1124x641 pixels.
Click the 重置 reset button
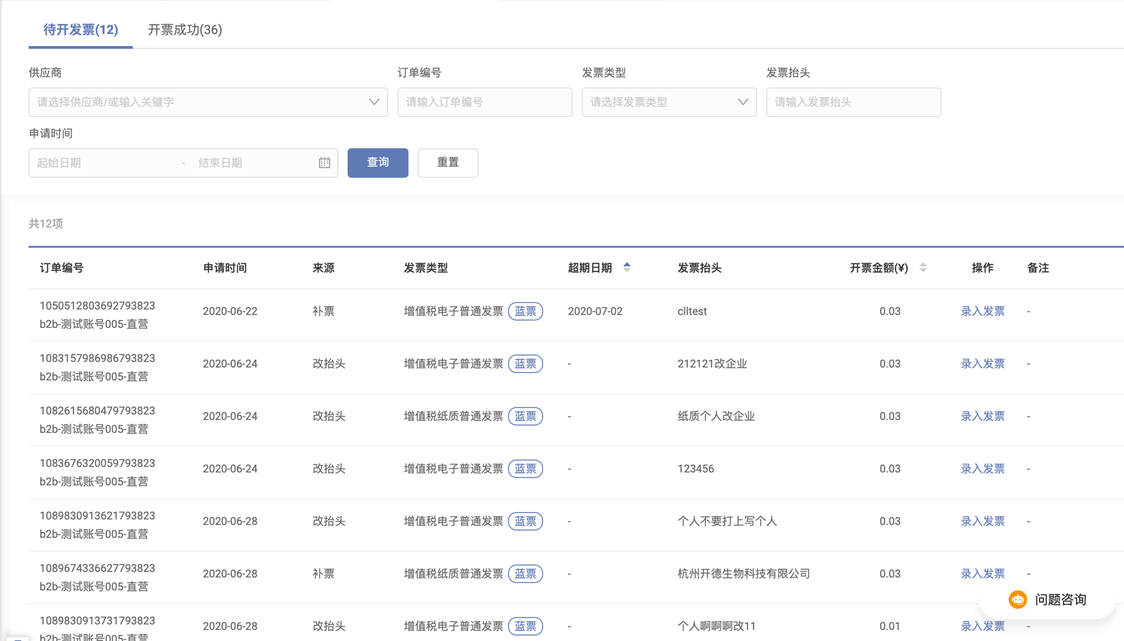pyautogui.click(x=448, y=163)
